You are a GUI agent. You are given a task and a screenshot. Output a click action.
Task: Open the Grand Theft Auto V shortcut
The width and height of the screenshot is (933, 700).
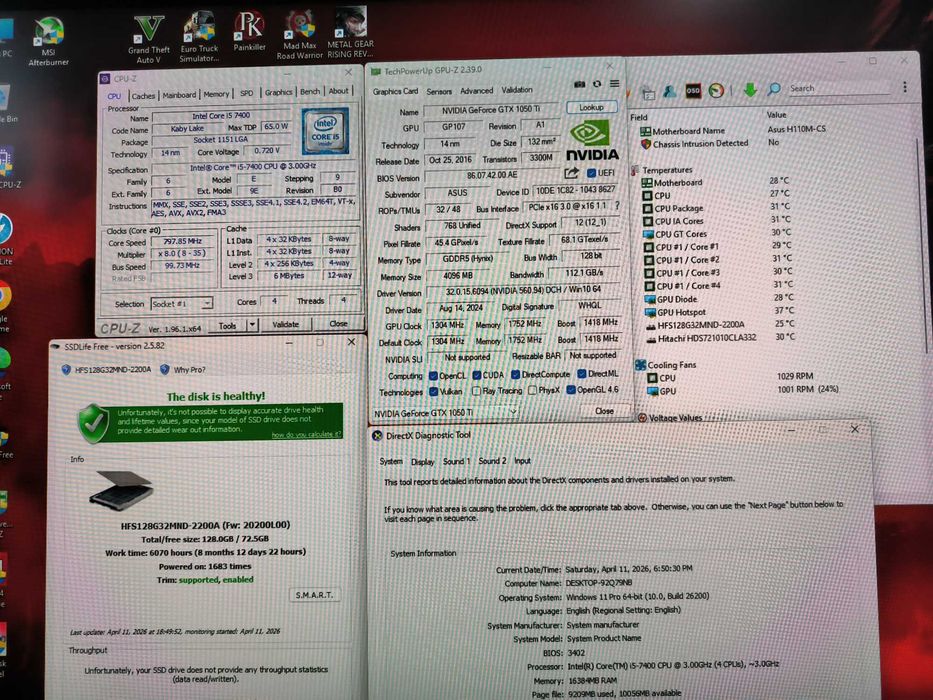coord(149,39)
